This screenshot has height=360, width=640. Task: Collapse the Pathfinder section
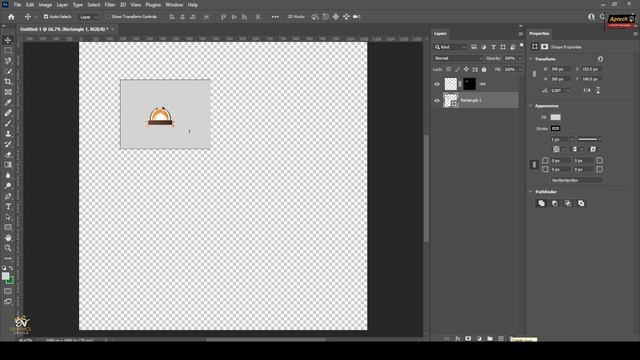click(531, 191)
